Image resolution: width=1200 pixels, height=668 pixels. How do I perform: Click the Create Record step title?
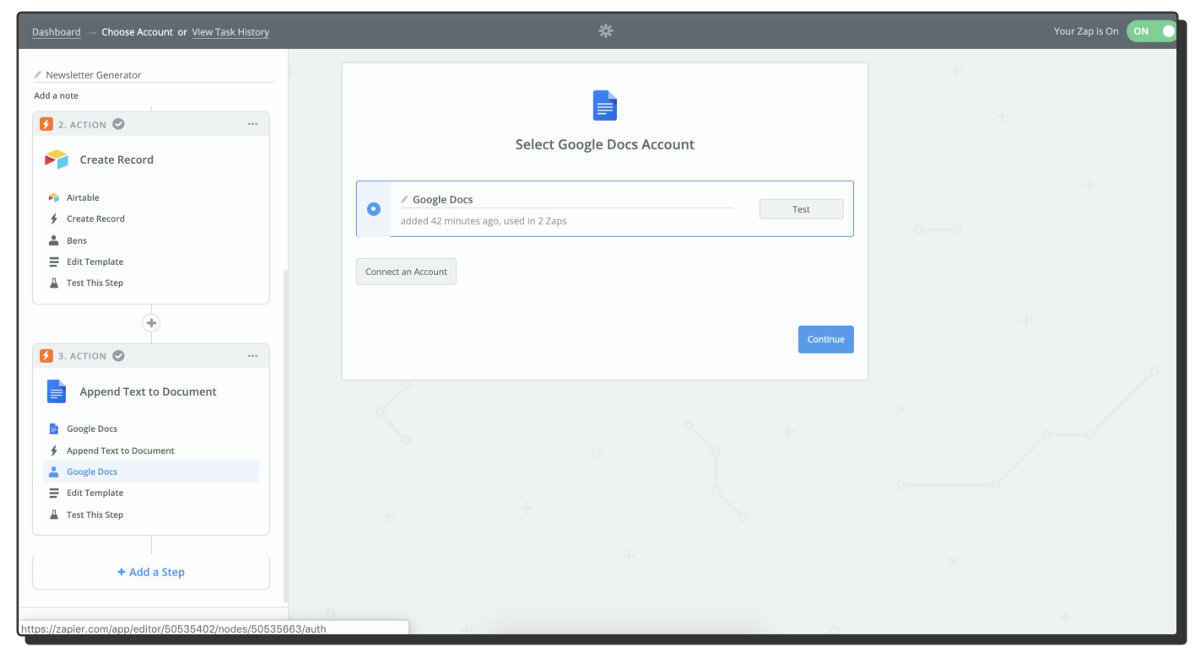pos(117,160)
